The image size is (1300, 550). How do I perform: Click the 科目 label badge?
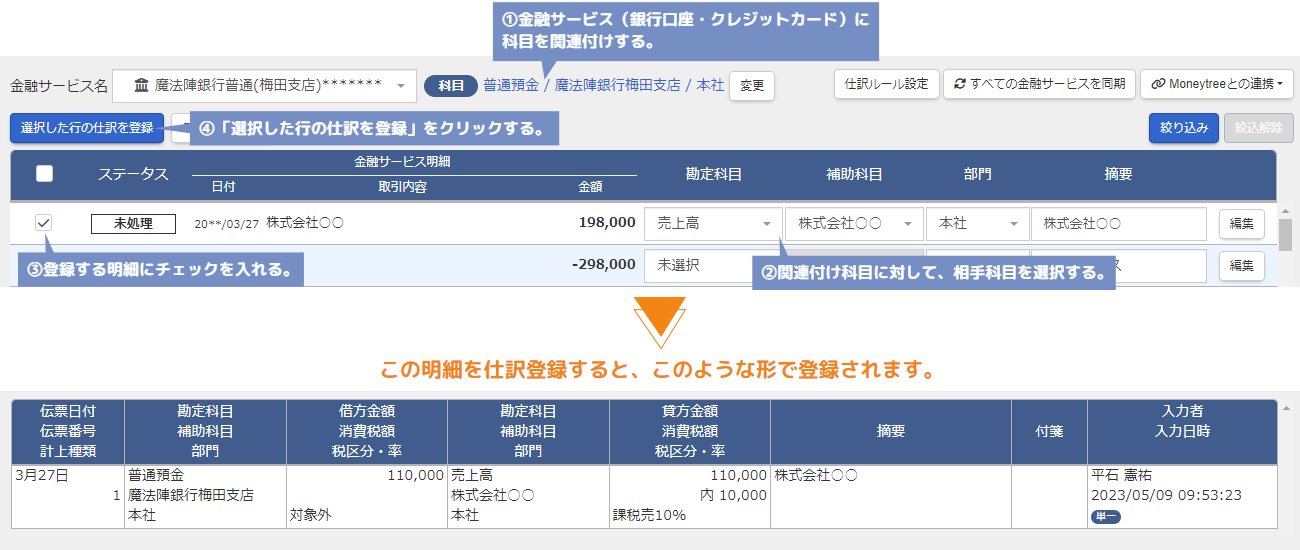(451, 86)
